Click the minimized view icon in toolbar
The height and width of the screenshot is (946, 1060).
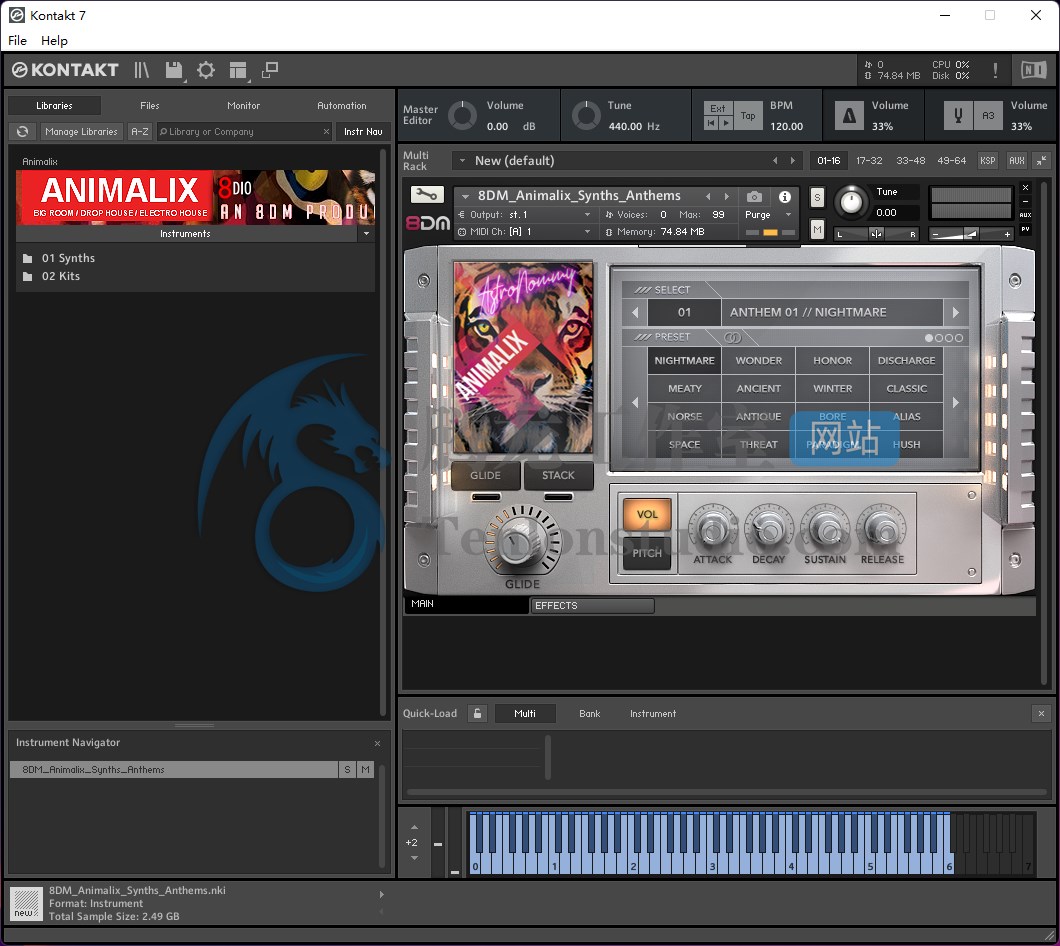pyautogui.click(x=270, y=70)
